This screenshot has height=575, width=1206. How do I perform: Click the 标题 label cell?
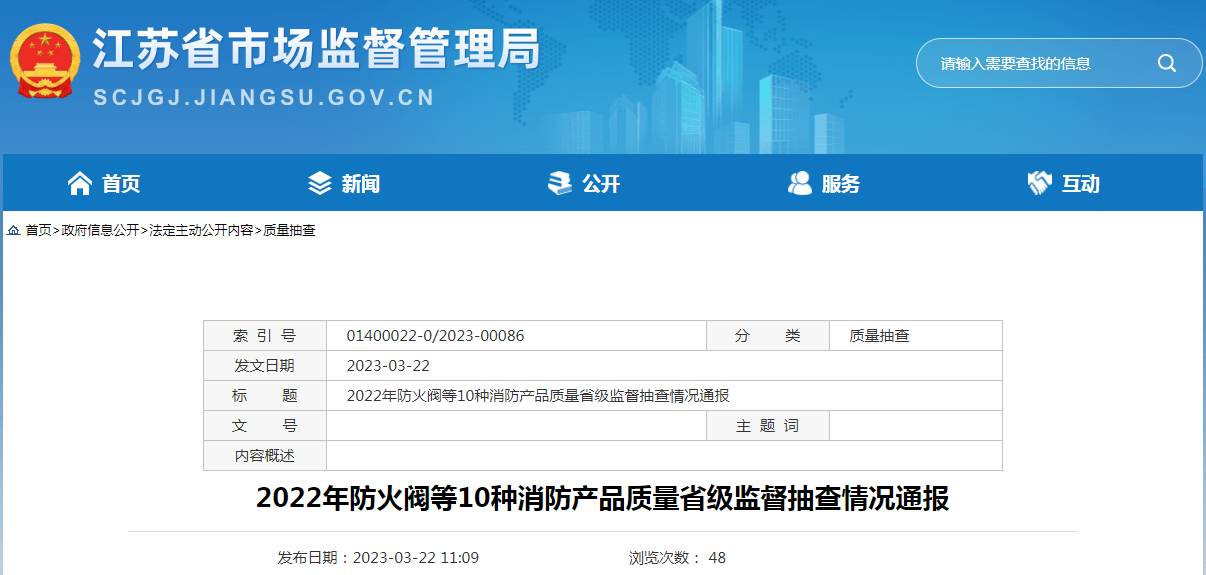pyautogui.click(x=265, y=396)
